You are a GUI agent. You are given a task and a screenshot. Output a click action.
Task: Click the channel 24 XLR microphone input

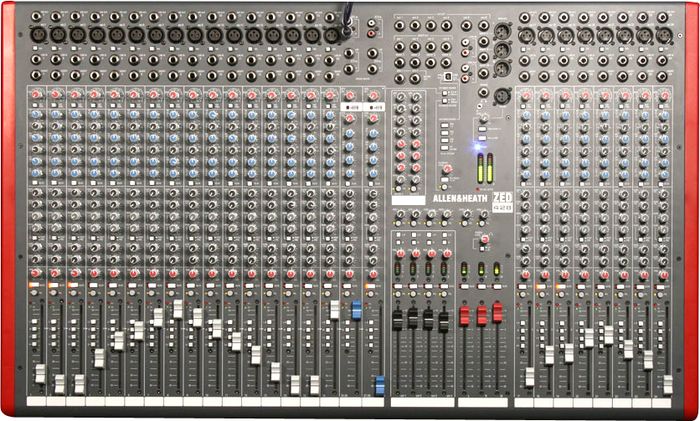coord(664,34)
